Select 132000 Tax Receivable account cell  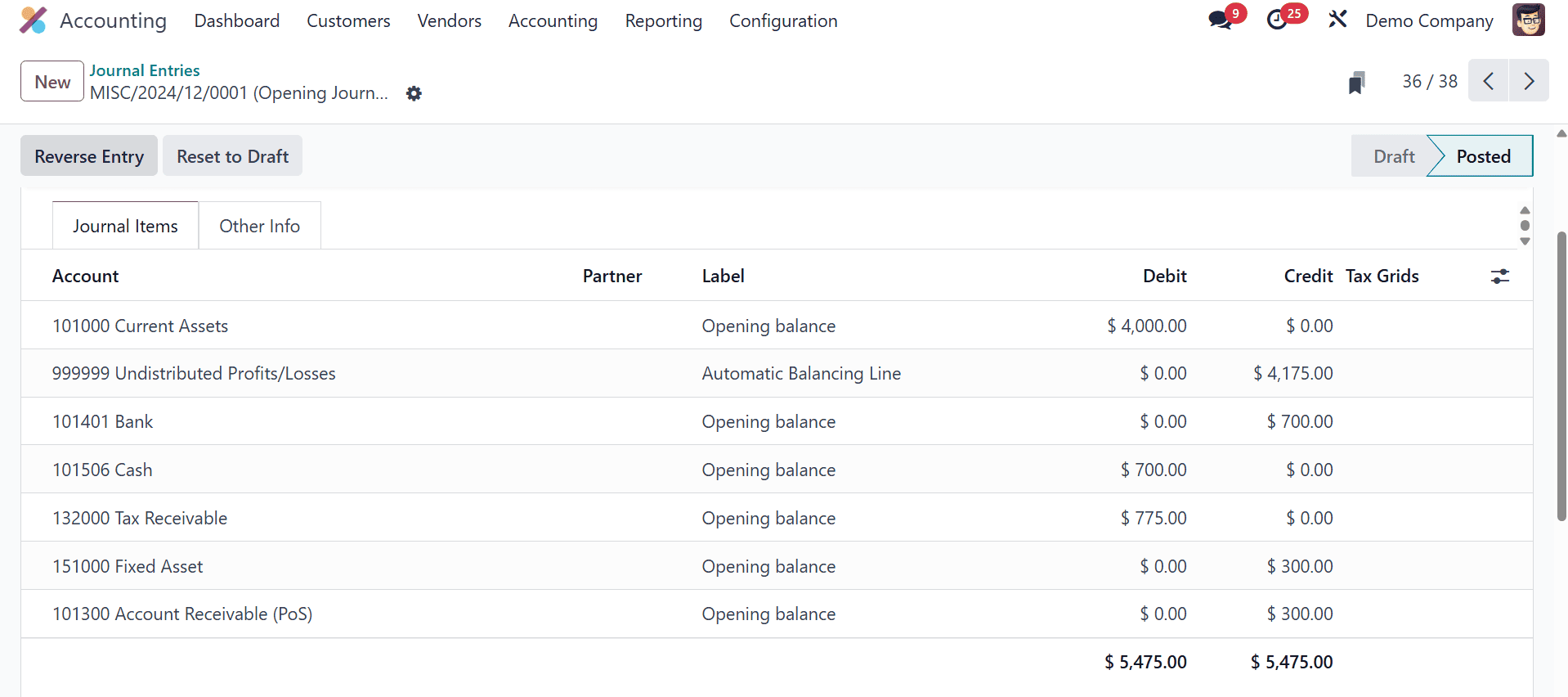[x=140, y=519]
